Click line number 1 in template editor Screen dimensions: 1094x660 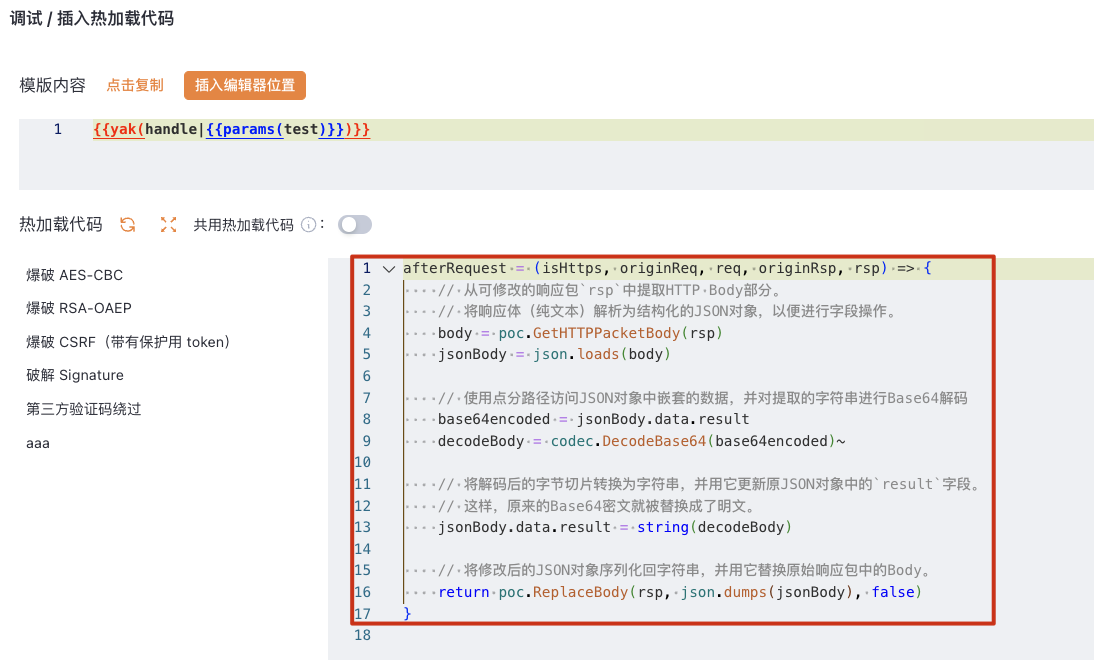[58, 129]
